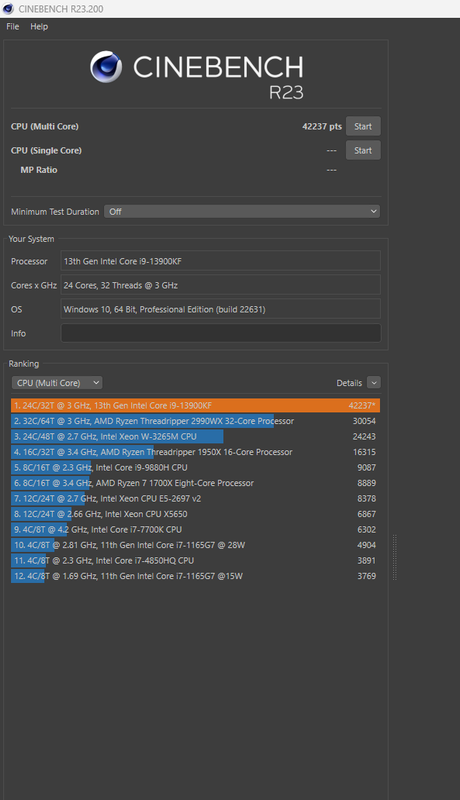Click the 42237 pts multi core score

click(322, 127)
